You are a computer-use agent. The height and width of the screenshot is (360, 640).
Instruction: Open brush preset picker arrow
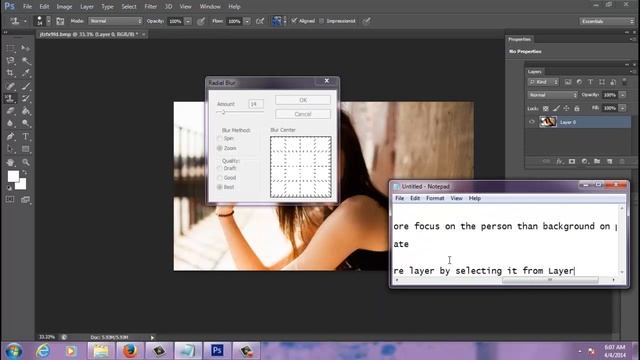(x=49, y=21)
